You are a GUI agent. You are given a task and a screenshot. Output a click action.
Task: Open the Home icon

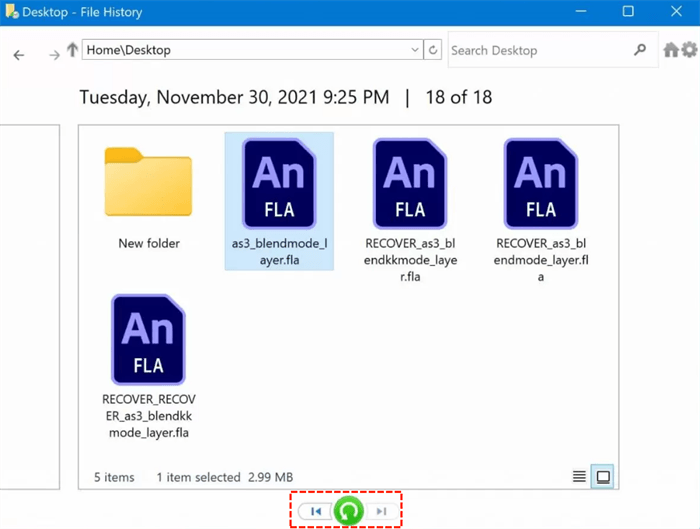tap(671, 50)
